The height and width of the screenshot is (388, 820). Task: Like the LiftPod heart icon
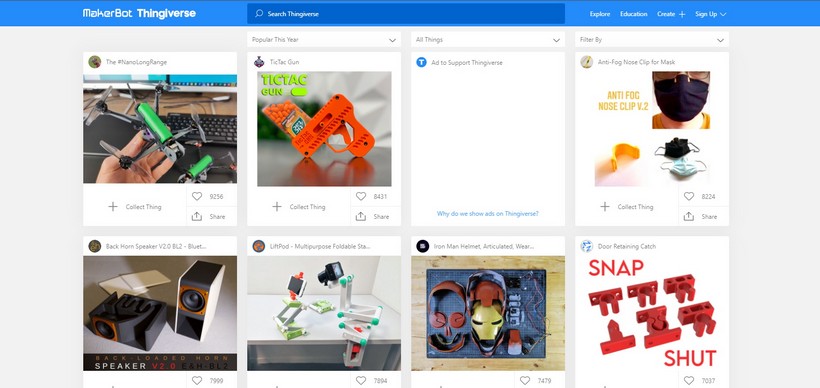point(361,381)
